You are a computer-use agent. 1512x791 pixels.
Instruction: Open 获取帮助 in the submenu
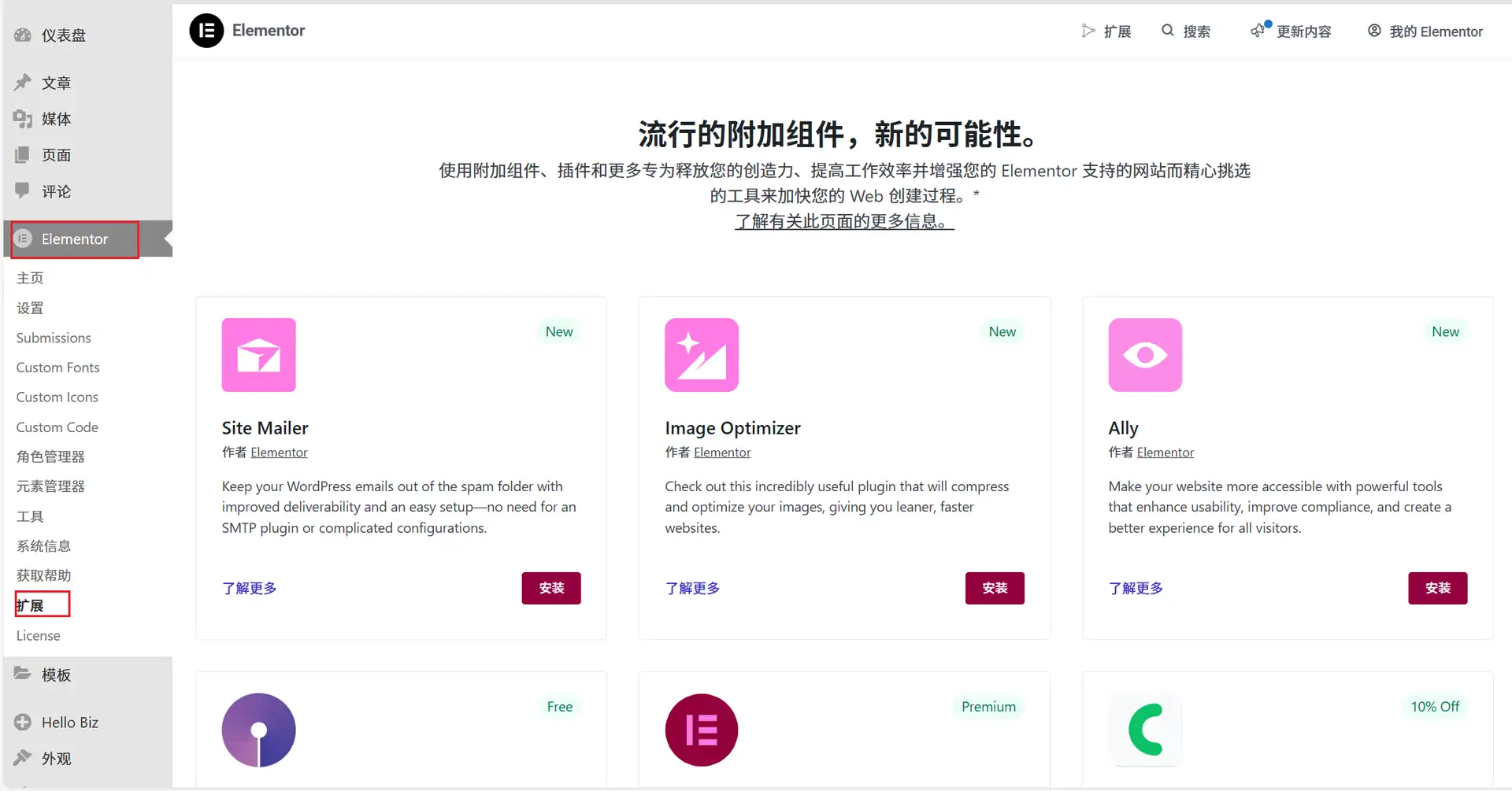43,575
